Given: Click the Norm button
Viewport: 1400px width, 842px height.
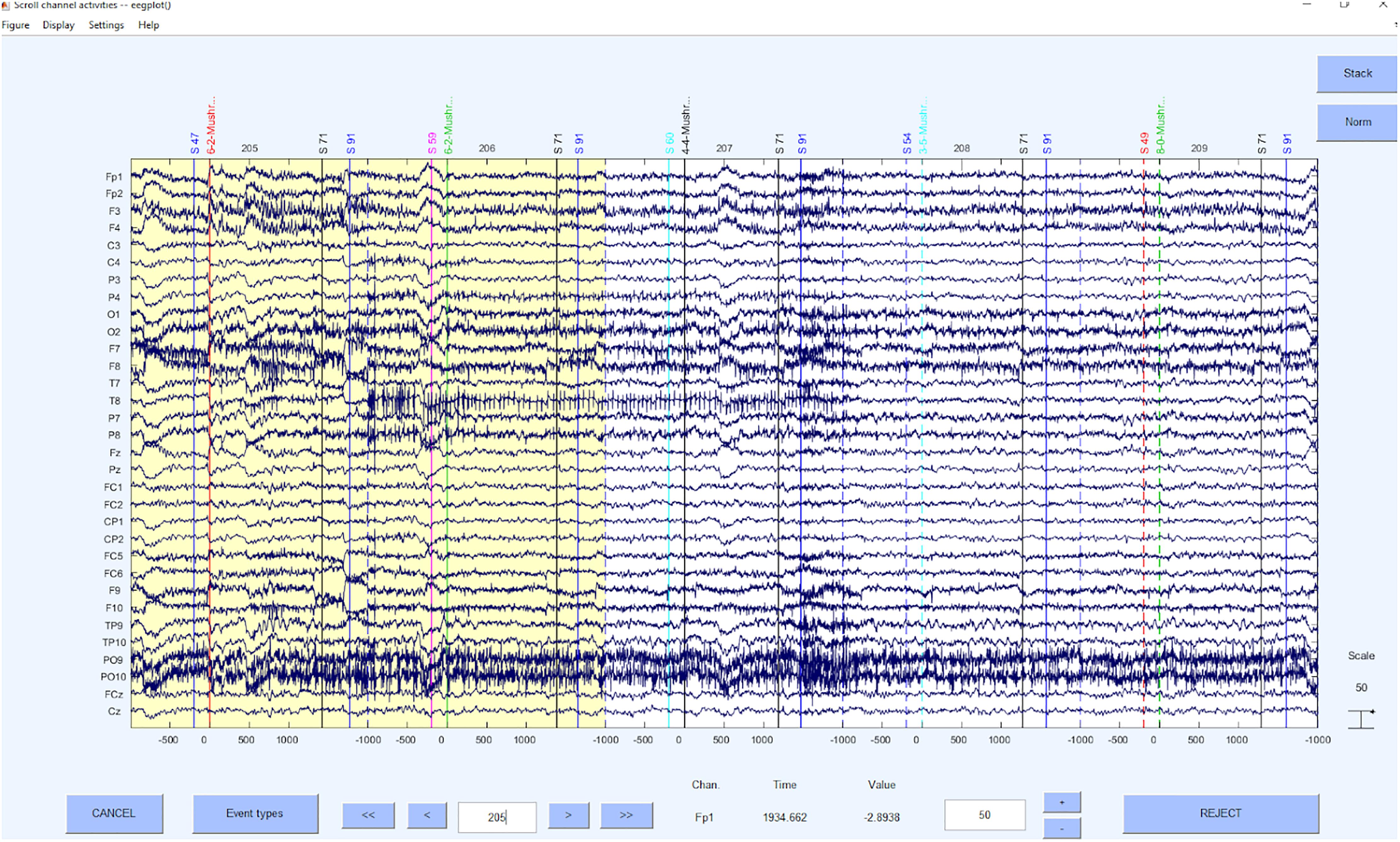Looking at the screenshot, I should pyautogui.click(x=1357, y=122).
